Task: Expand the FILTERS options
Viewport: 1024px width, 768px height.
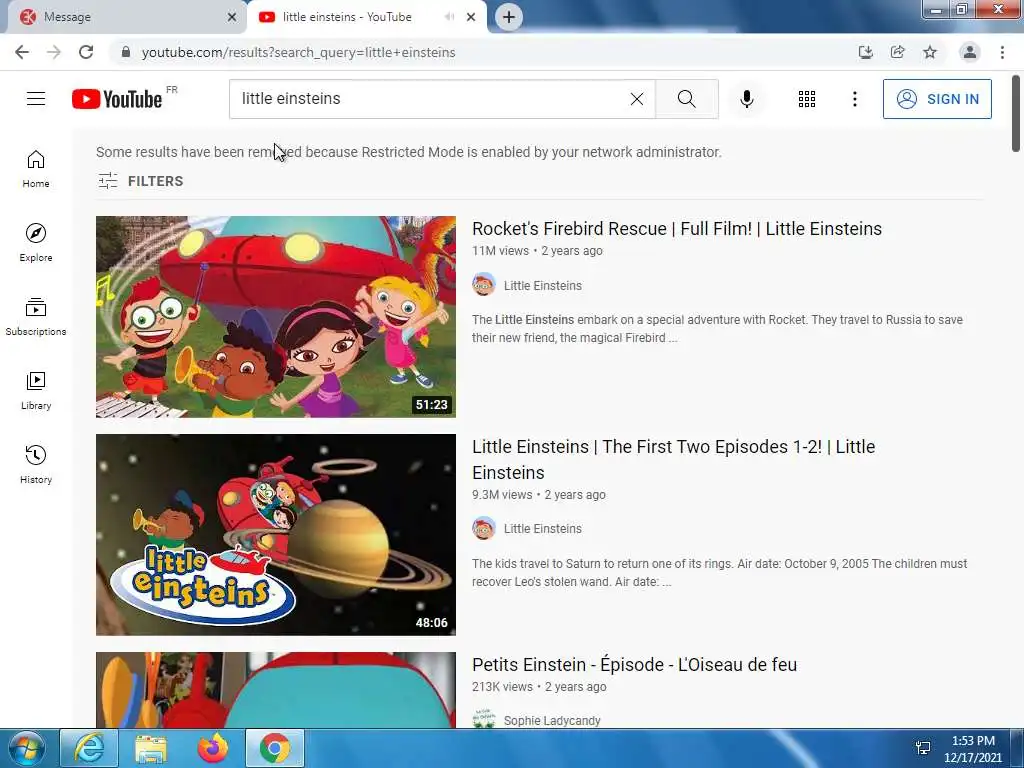Action: pos(141,181)
